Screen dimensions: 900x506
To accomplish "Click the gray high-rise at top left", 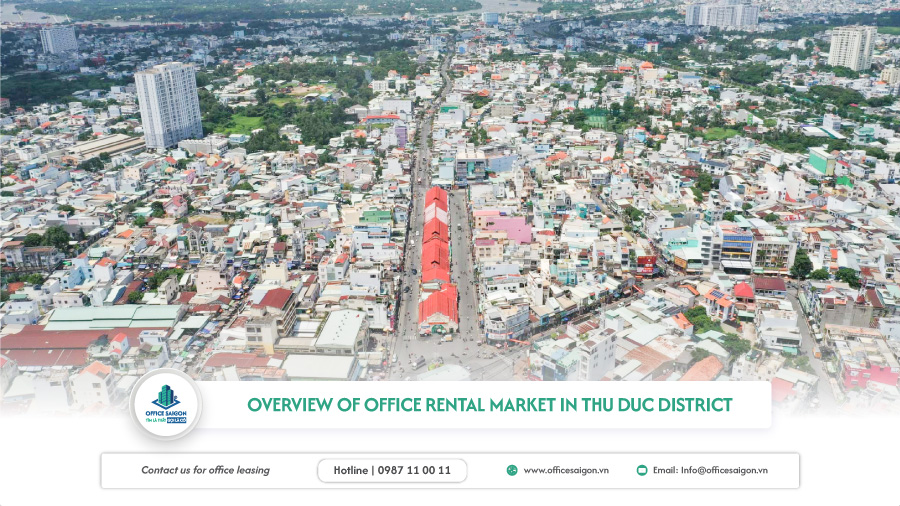I will (58, 39).
